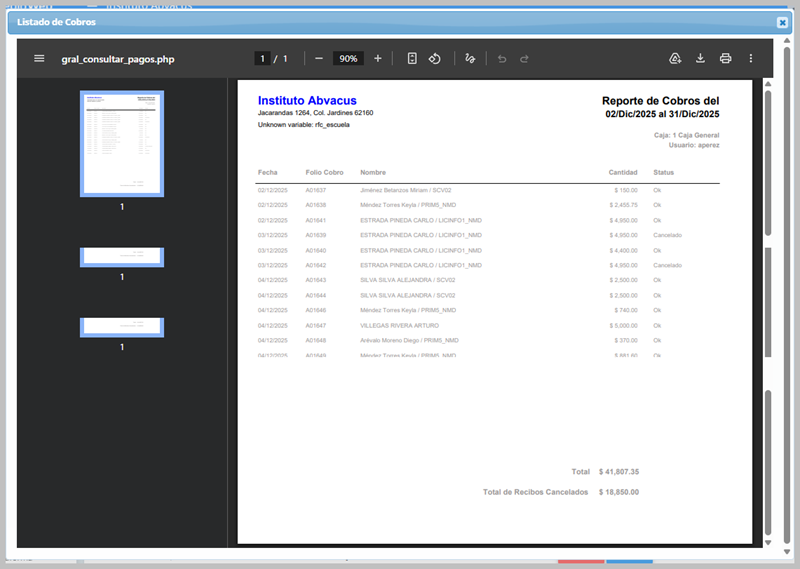Print the Reporte de Cobros

click(726, 59)
